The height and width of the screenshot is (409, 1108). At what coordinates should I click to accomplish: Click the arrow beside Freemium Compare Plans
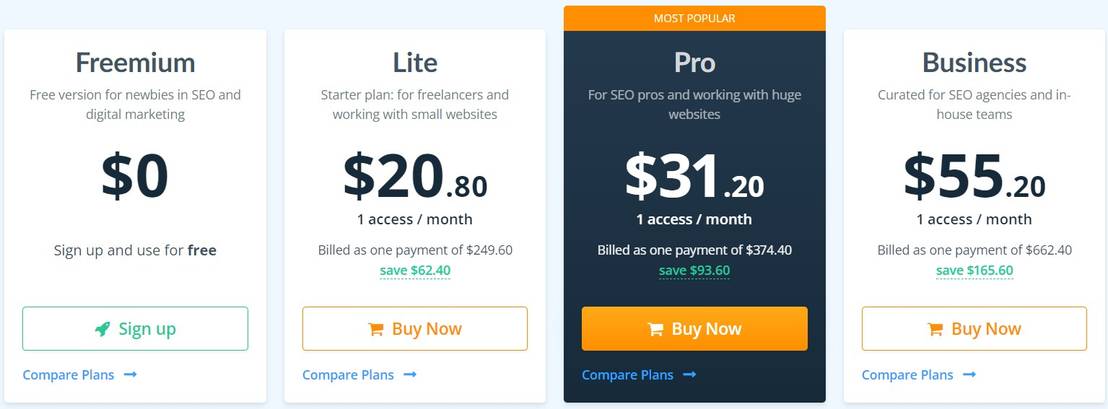pos(130,375)
